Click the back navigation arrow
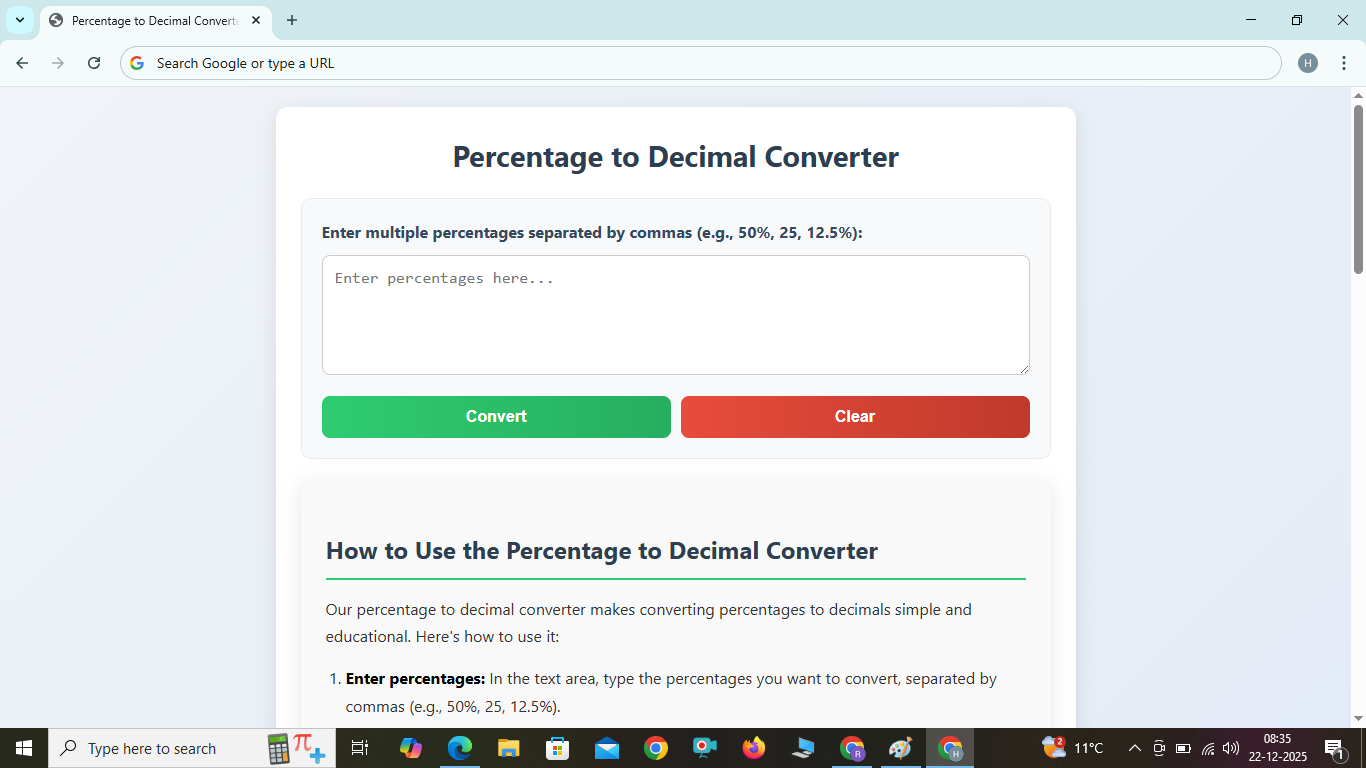1366x768 pixels. click(21, 62)
